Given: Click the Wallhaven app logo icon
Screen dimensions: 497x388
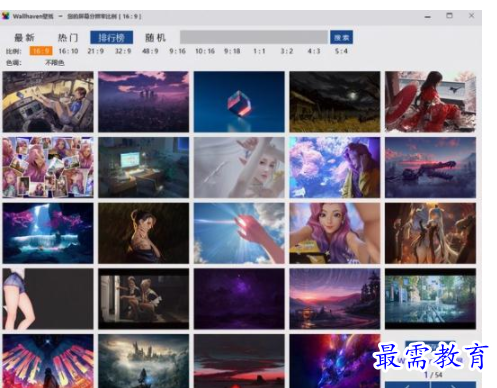Looking at the screenshot, I should click(x=6, y=16).
